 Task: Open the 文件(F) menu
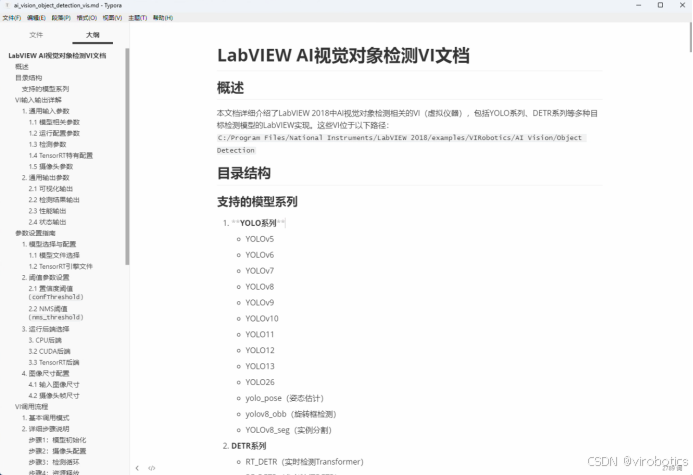coord(11,18)
